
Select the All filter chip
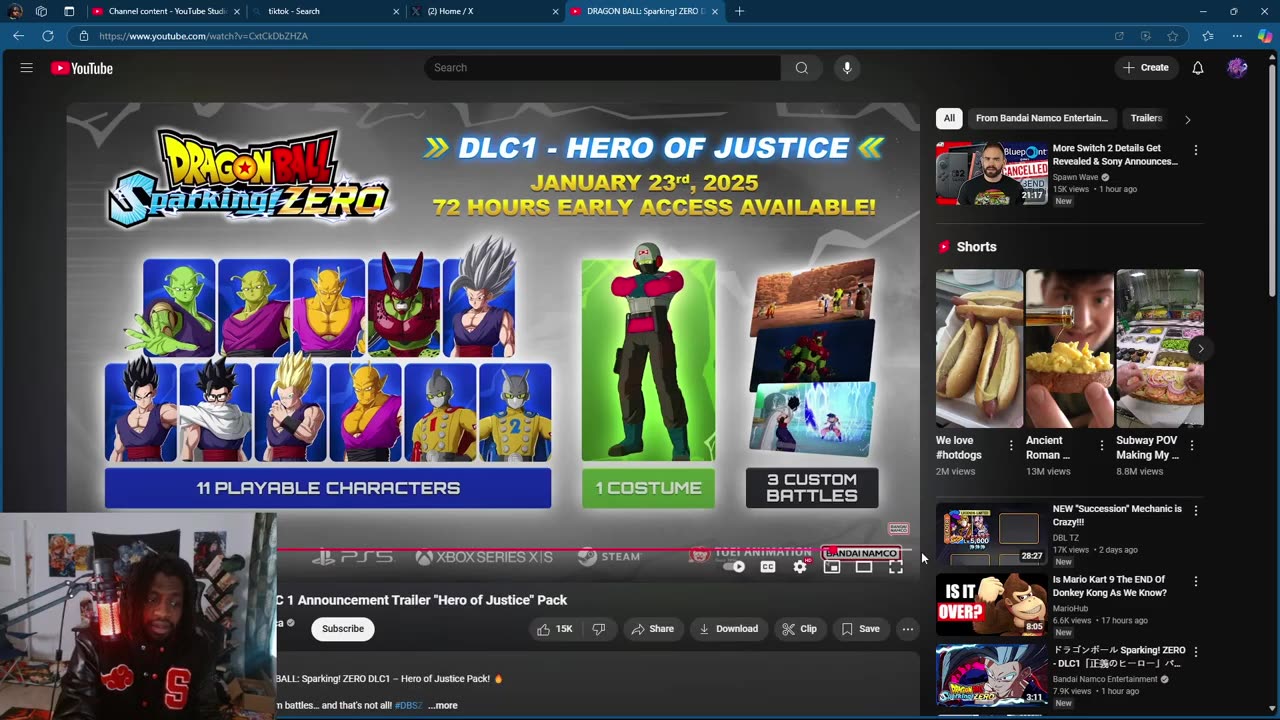pos(949,118)
